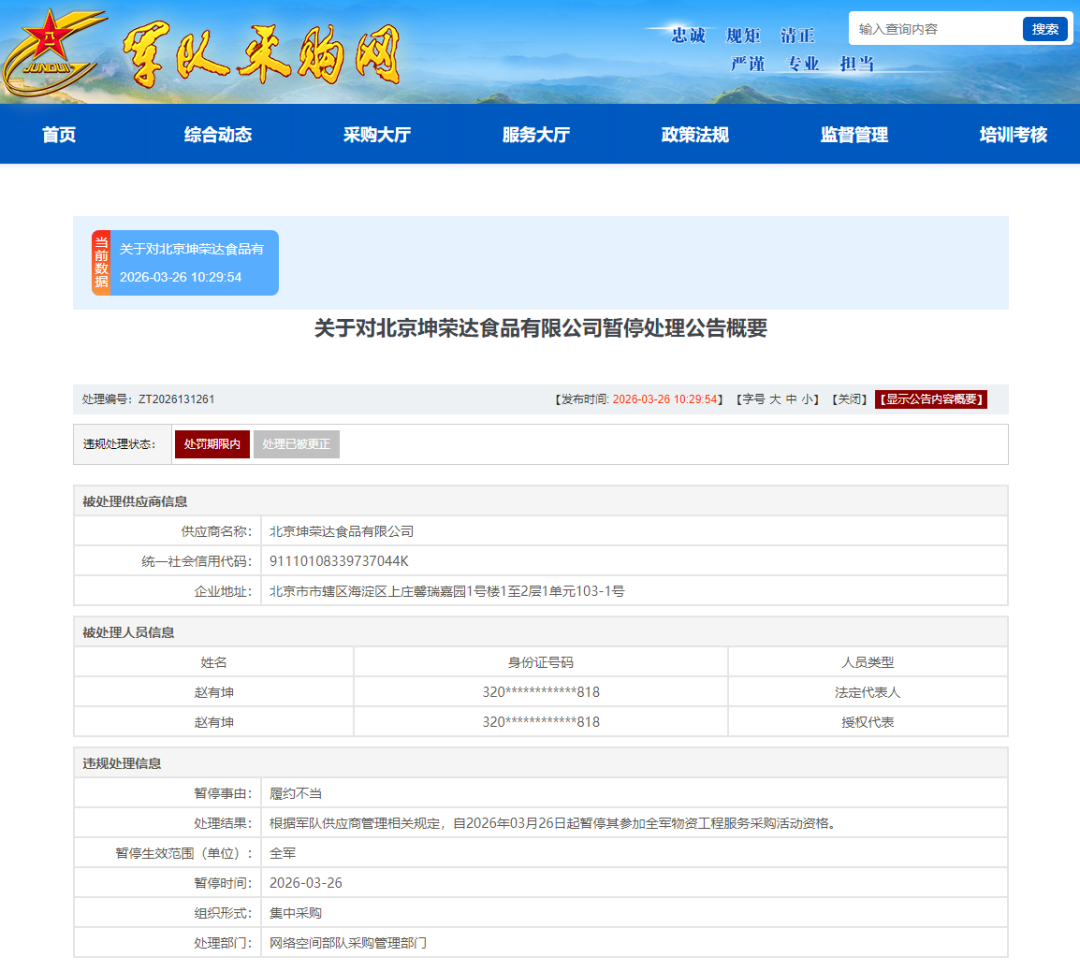
Task: Open the 采购大厅 section
Action: click(377, 134)
